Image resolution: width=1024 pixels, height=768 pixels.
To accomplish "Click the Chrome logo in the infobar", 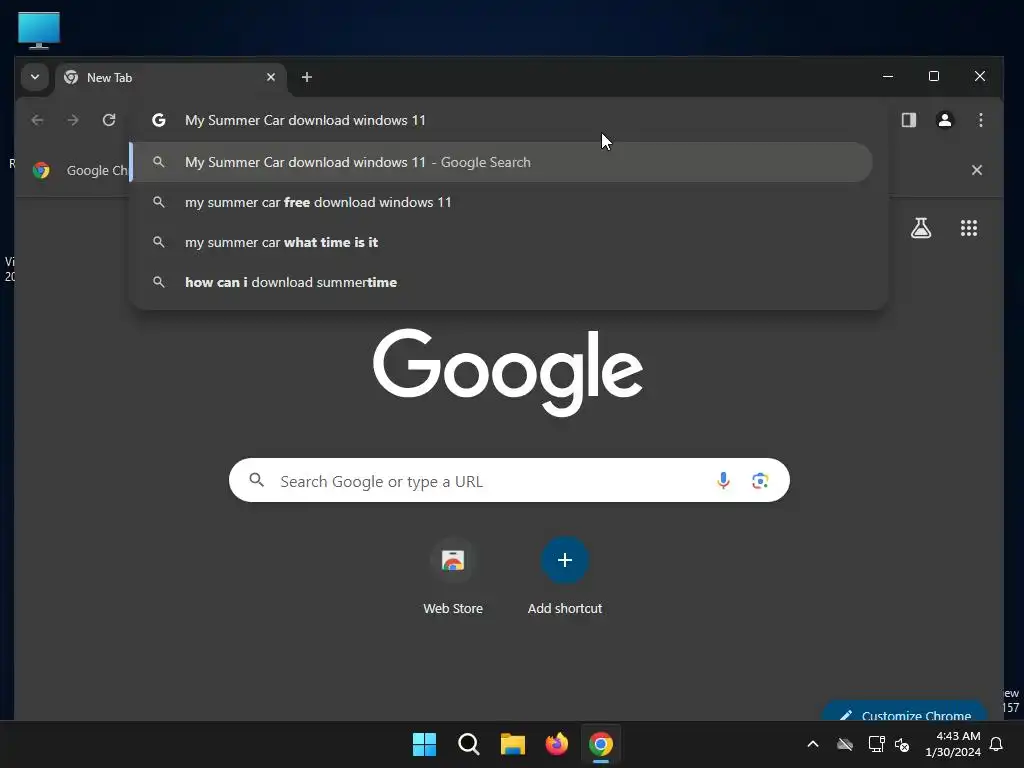I will 41,170.
